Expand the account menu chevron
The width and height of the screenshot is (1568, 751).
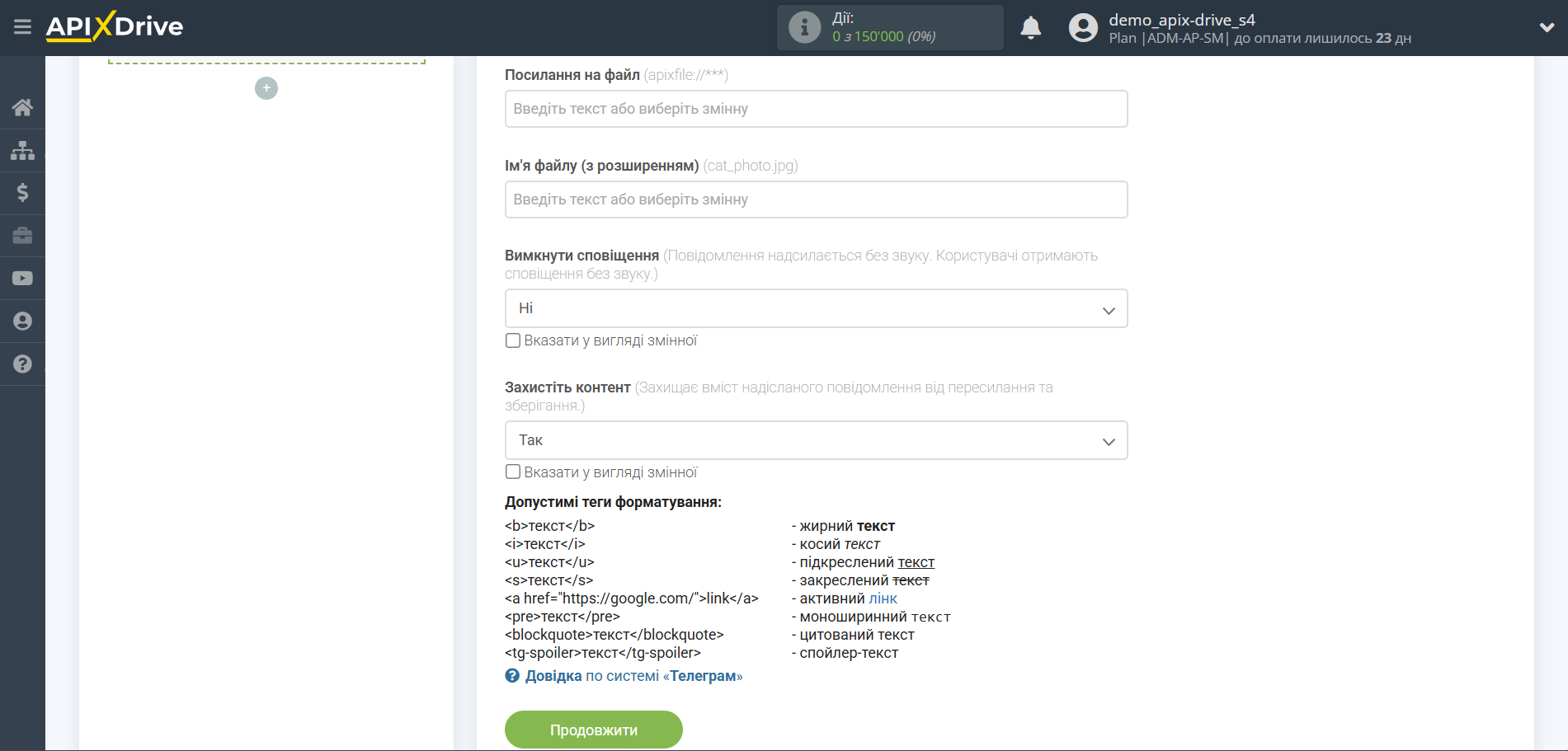pyautogui.click(x=1547, y=28)
